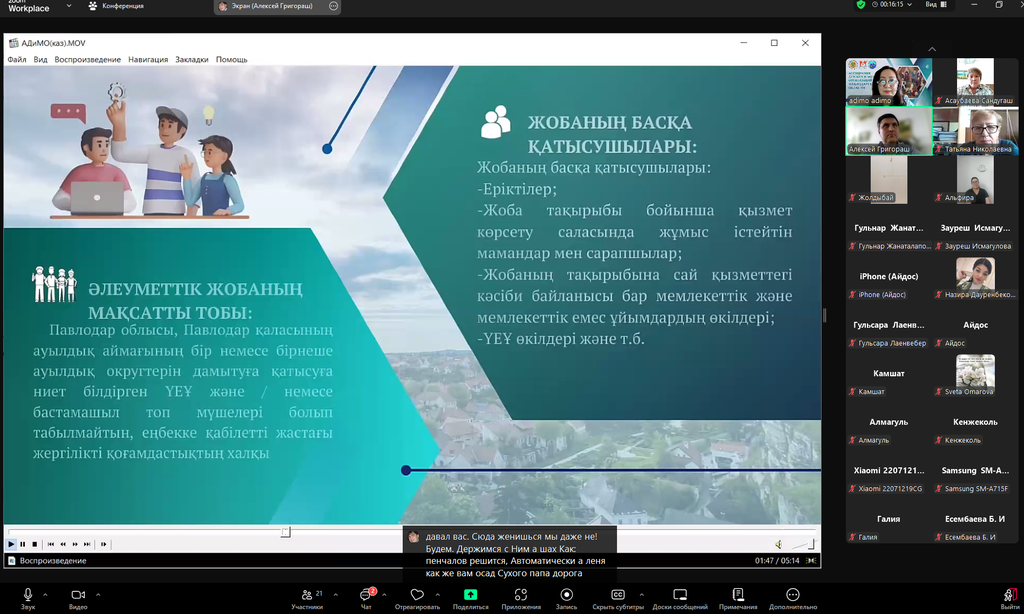1024x614 pixels.
Task: Toggle microphone with the Звук button
Action: (27, 596)
